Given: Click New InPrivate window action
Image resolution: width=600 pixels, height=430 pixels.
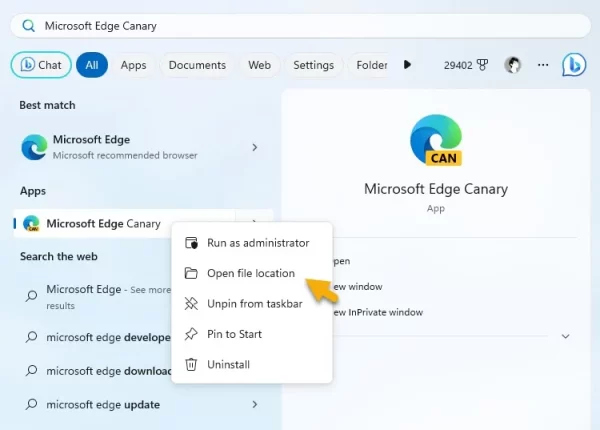Looking at the screenshot, I should [x=378, y=312].
